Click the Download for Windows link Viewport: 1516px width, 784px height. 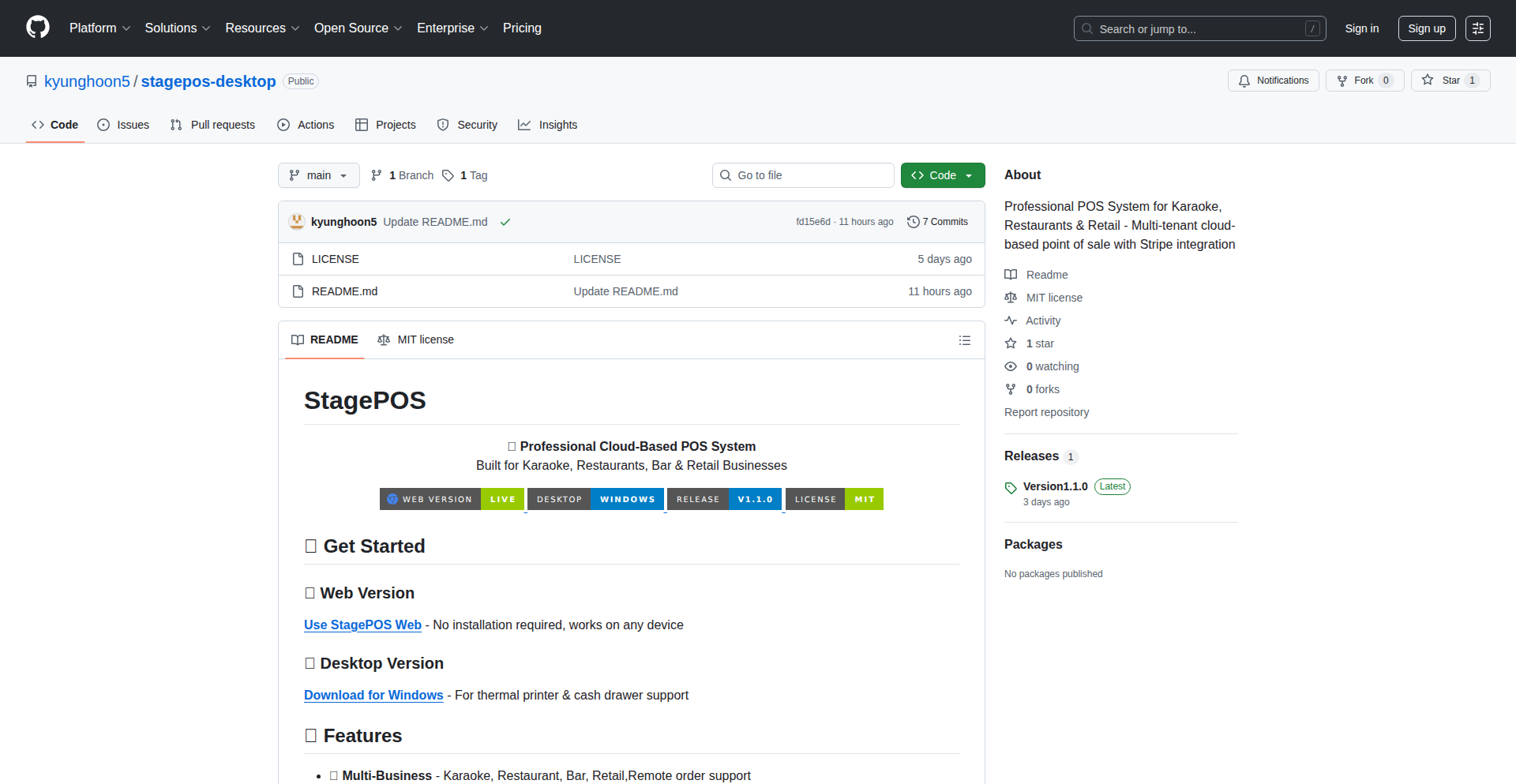tap(373, 695)
